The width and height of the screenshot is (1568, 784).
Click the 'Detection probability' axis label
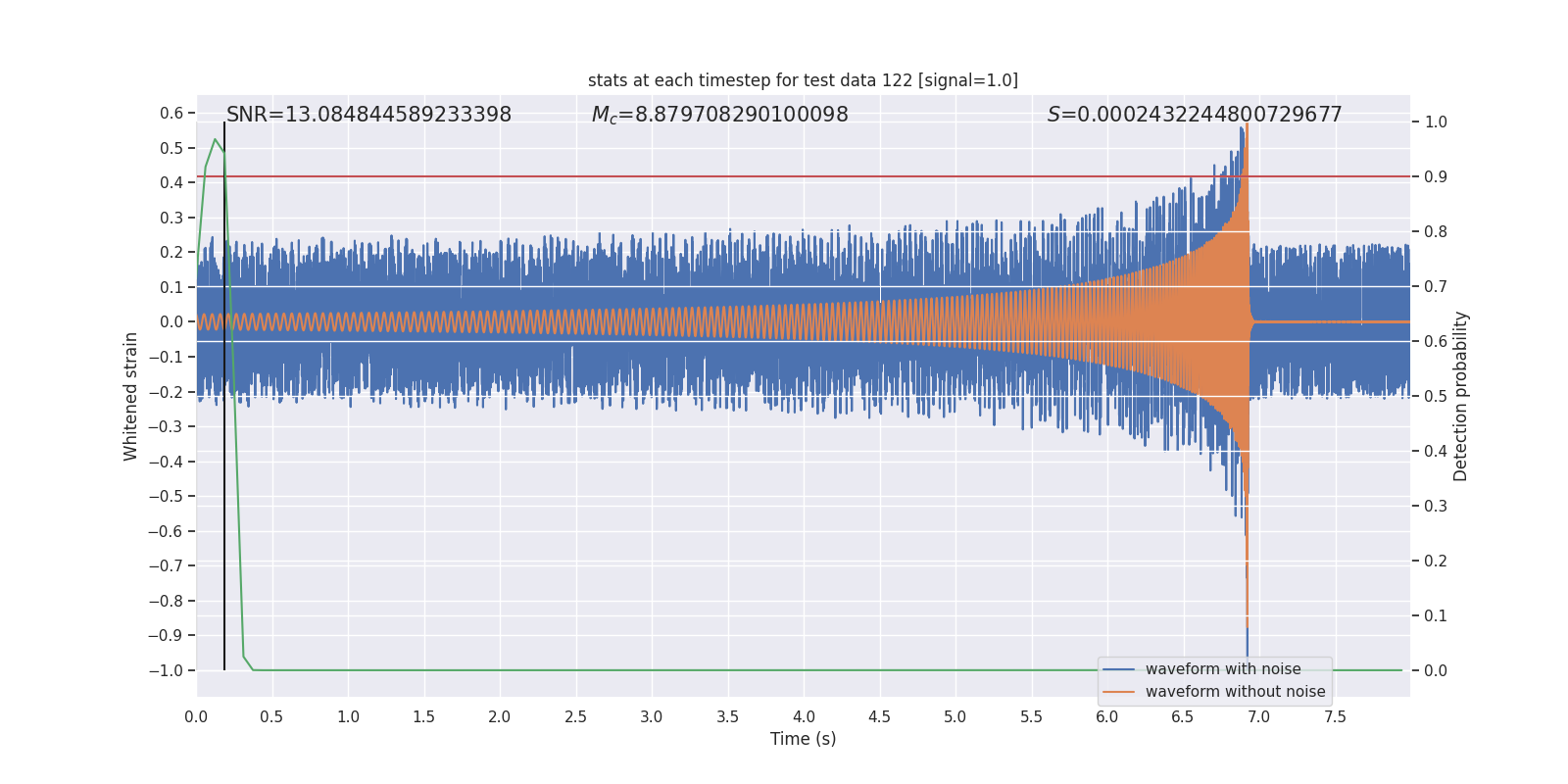tap(1461, 396)
